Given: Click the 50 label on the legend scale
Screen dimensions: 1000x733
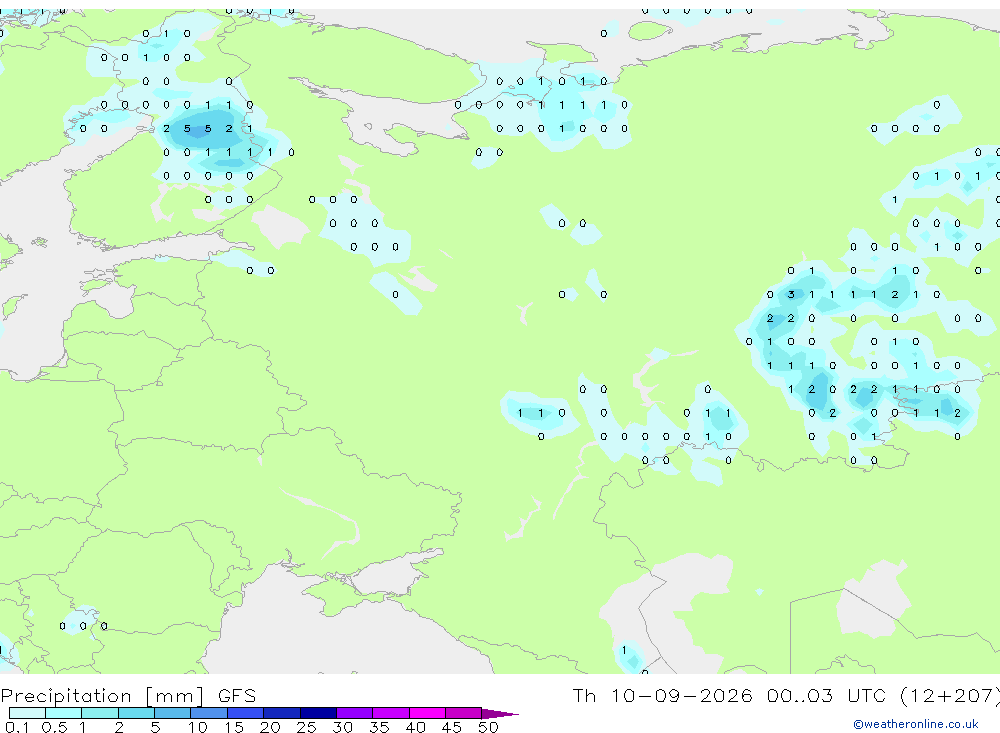Looking at the screenshot, I should point(488,727).
